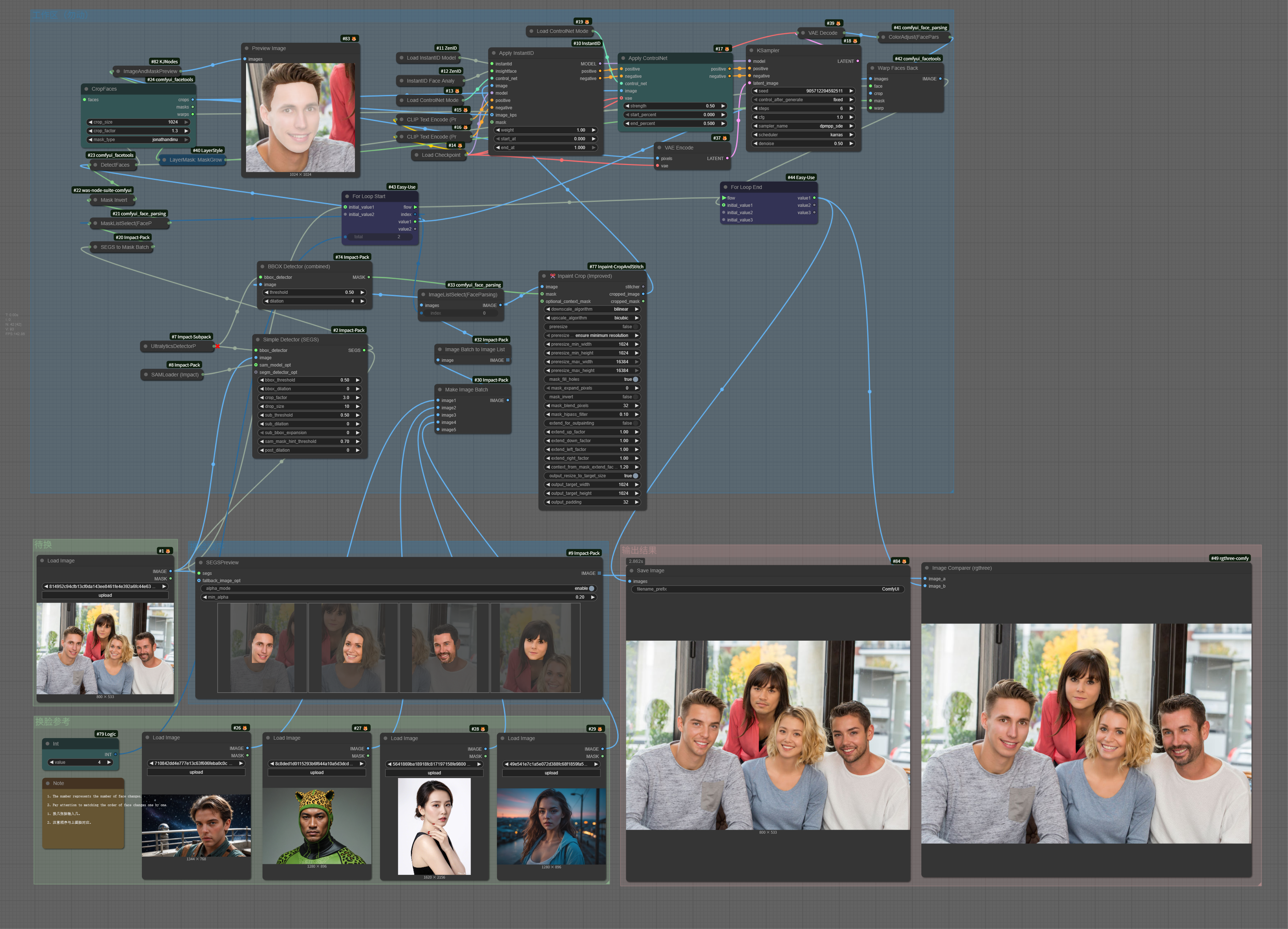Click the cropped face image in Preview Image

coord(301,118)
